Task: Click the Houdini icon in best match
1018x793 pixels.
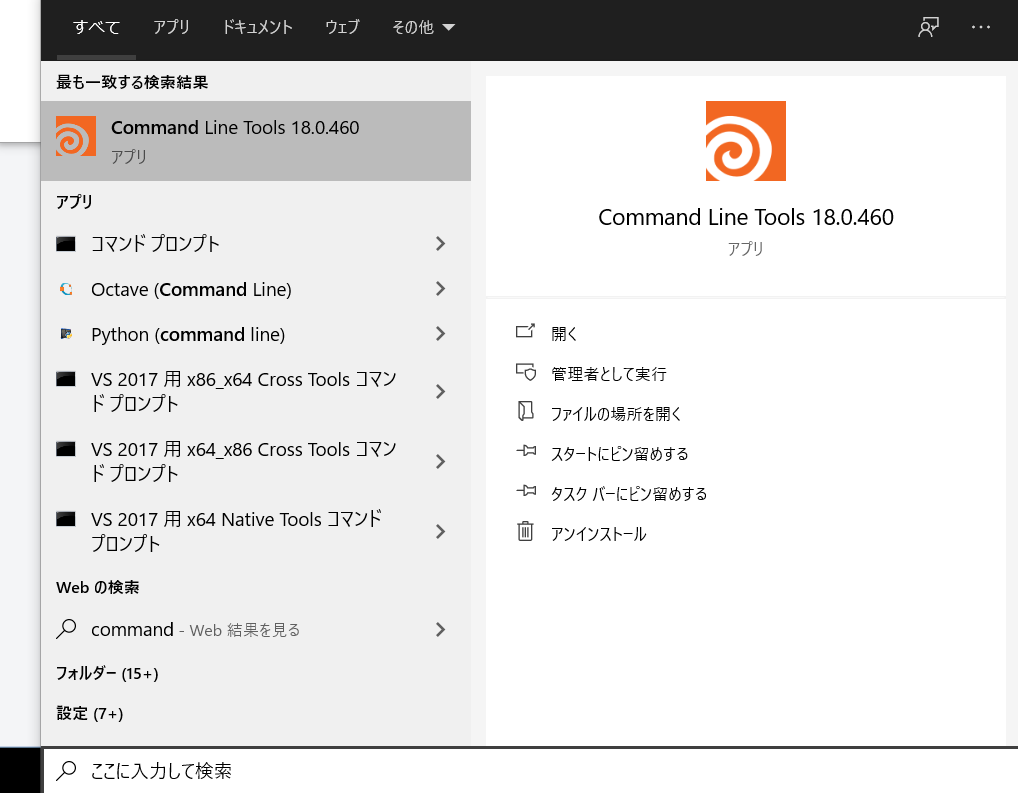Action: click(76, 136)
